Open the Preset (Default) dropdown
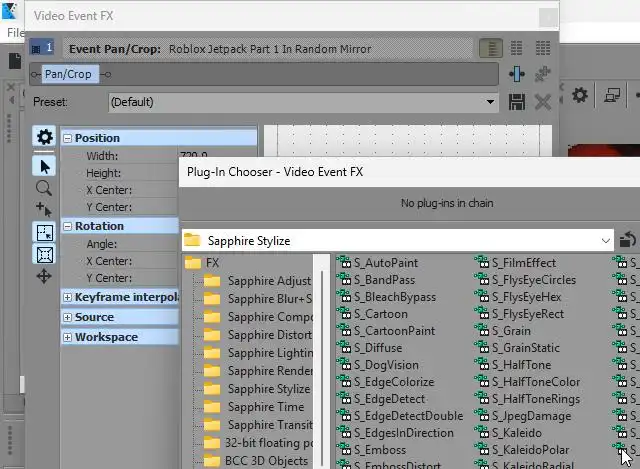The width and height of the screenshot is (640, 469). pos(303,102)
